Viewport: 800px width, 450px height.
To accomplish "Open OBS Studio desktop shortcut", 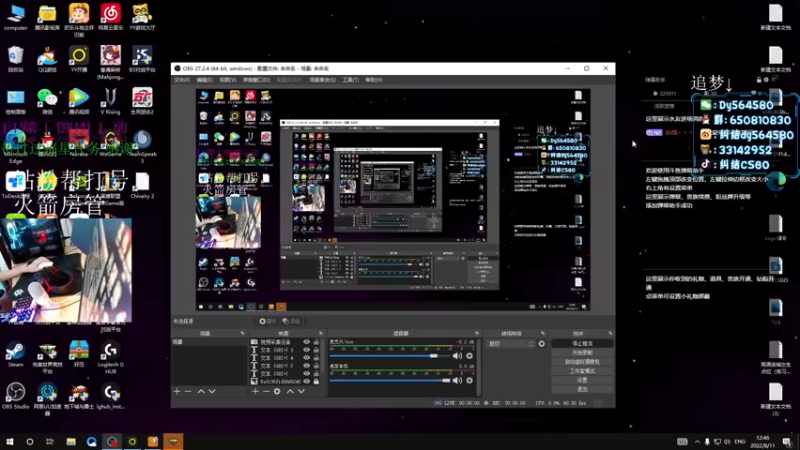I will point(15,396).
